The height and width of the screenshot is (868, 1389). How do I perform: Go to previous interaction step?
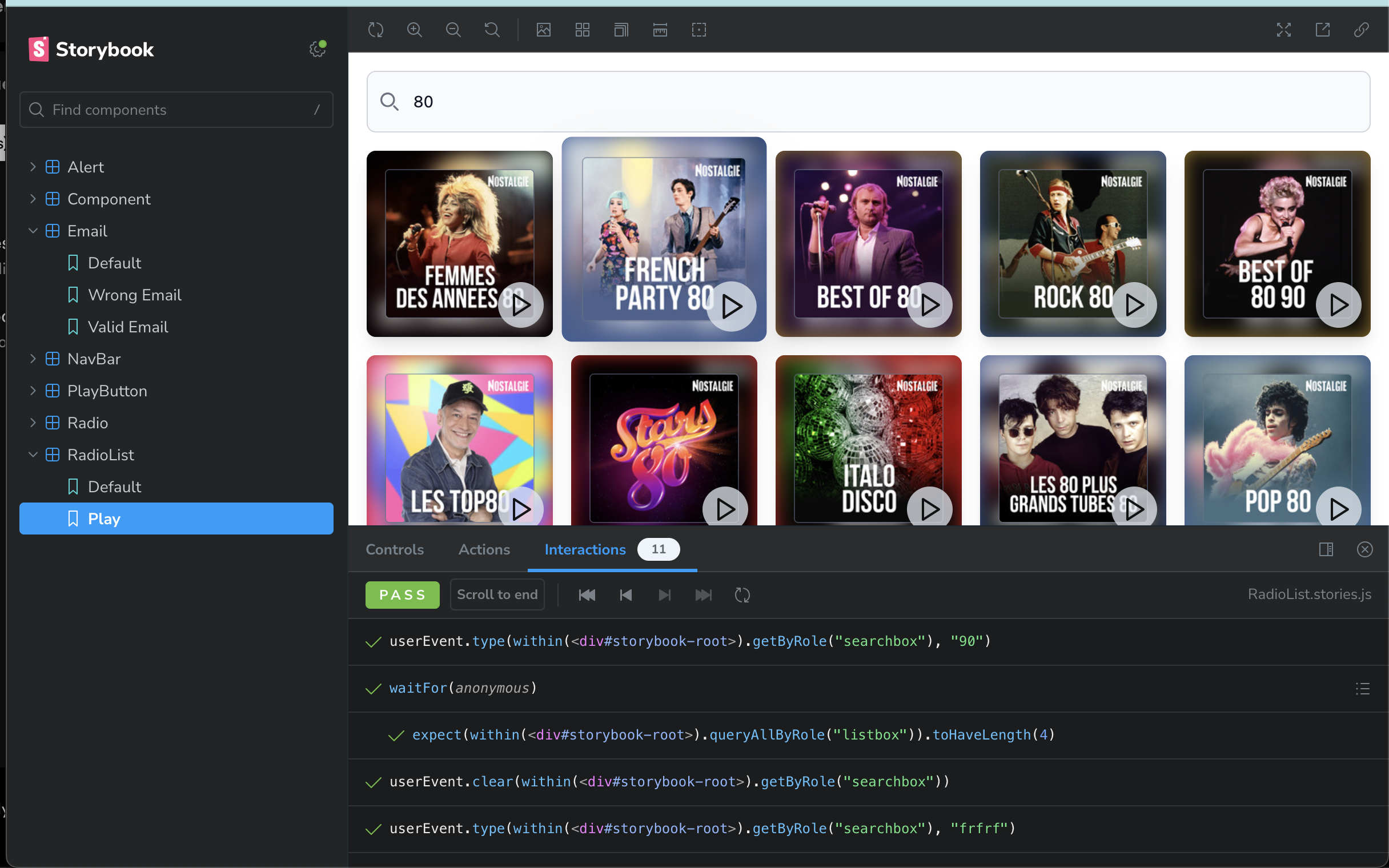tap(625, 595)
